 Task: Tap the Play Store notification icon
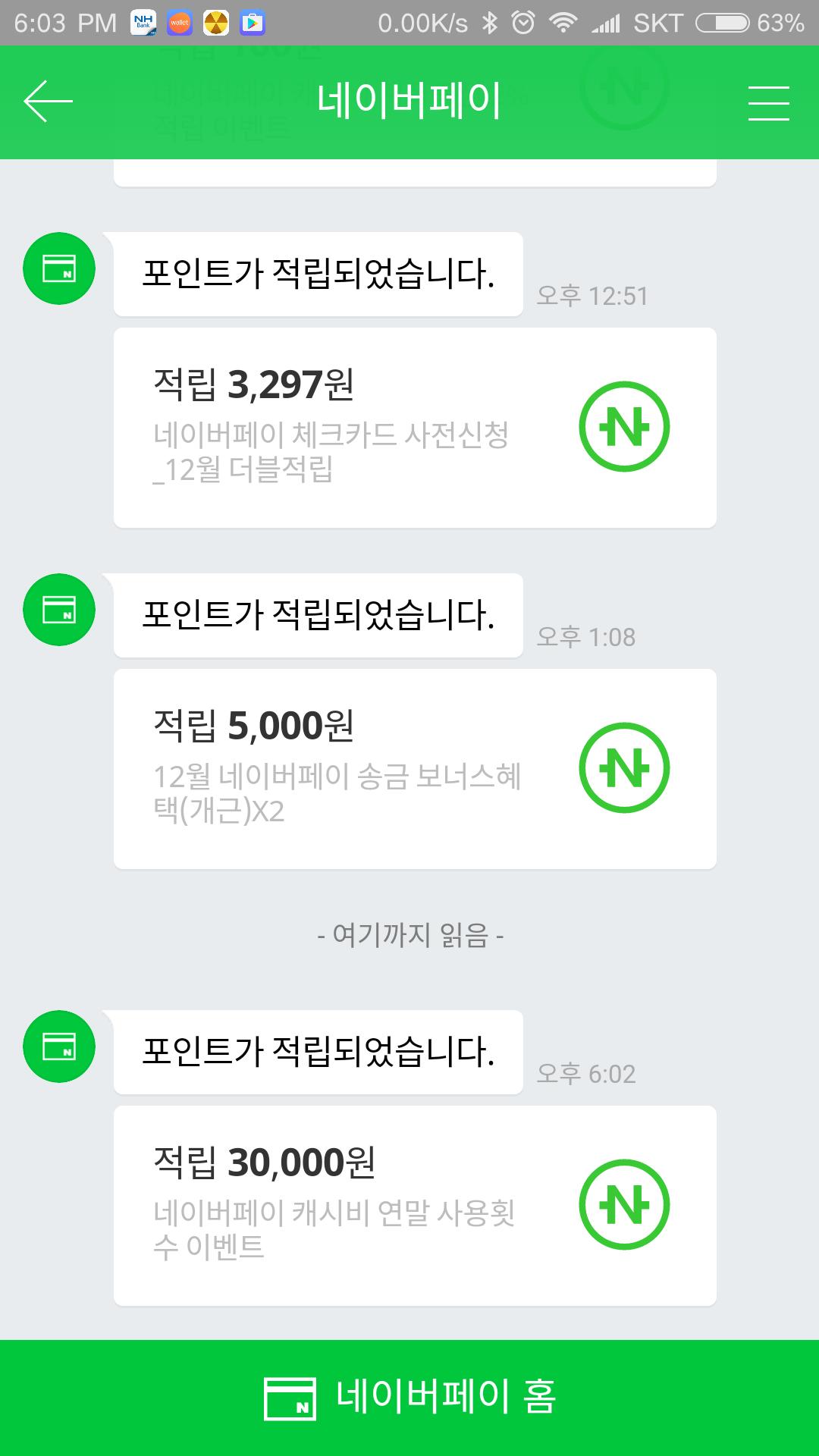click(253, 24)
